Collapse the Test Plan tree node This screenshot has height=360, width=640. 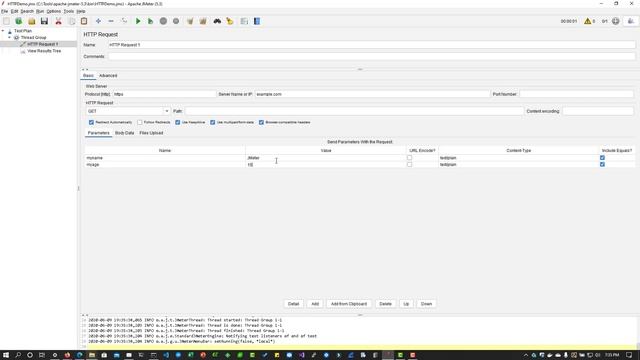tap(3, 31)
